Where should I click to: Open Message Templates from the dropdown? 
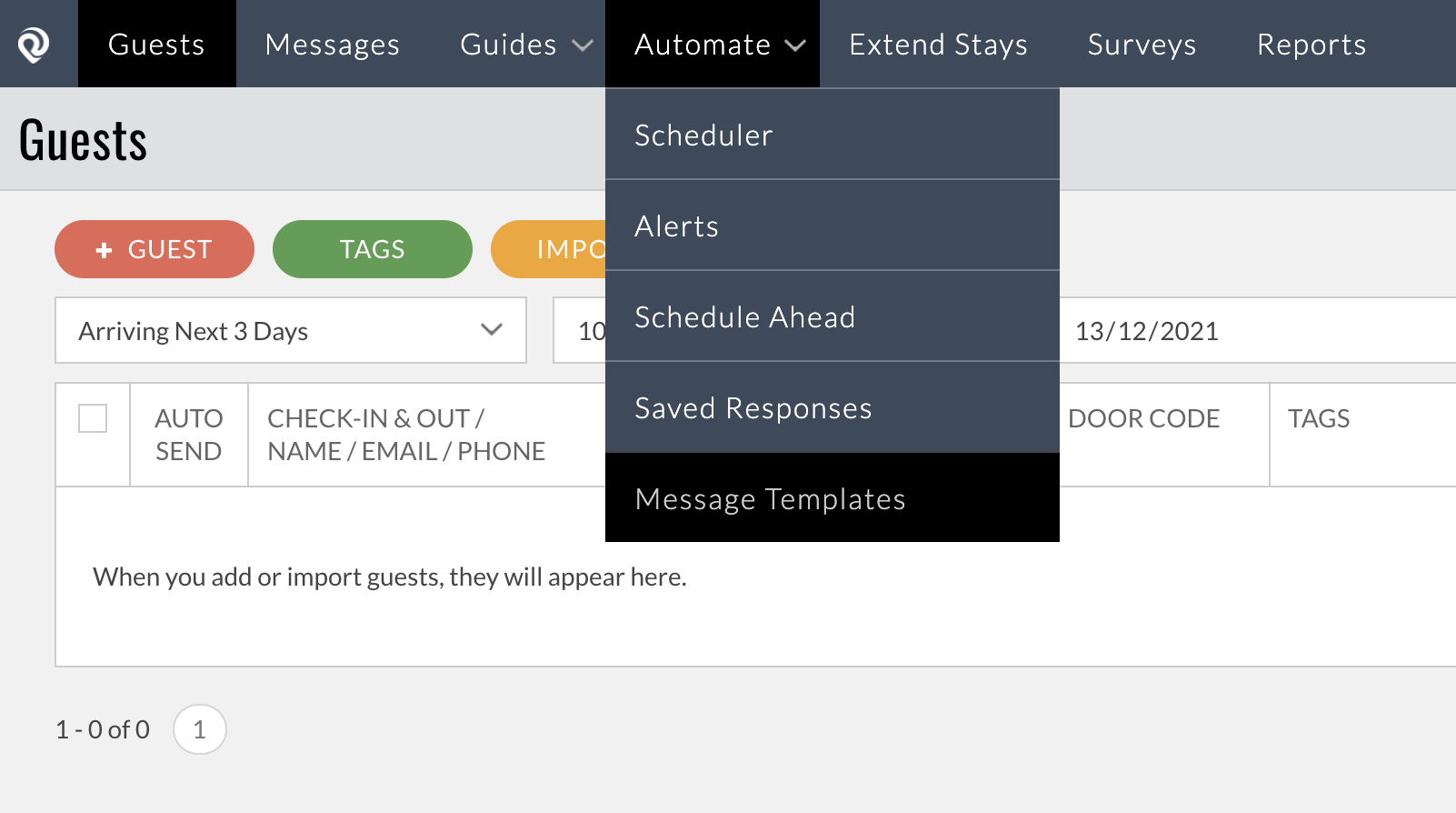(x=771, y=499)
